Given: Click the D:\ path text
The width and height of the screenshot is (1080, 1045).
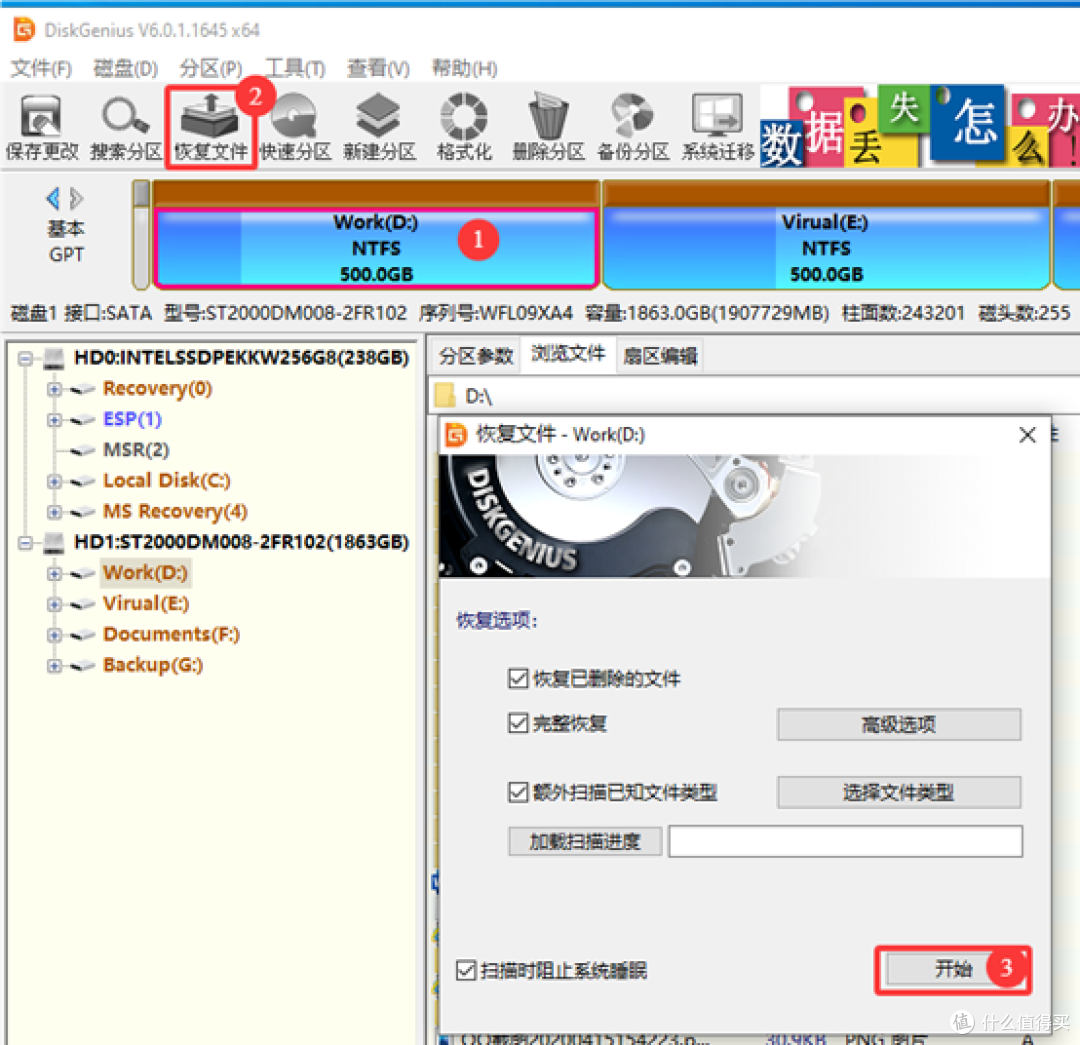Looking at the screenshot, I should click(x=478, y=396).
